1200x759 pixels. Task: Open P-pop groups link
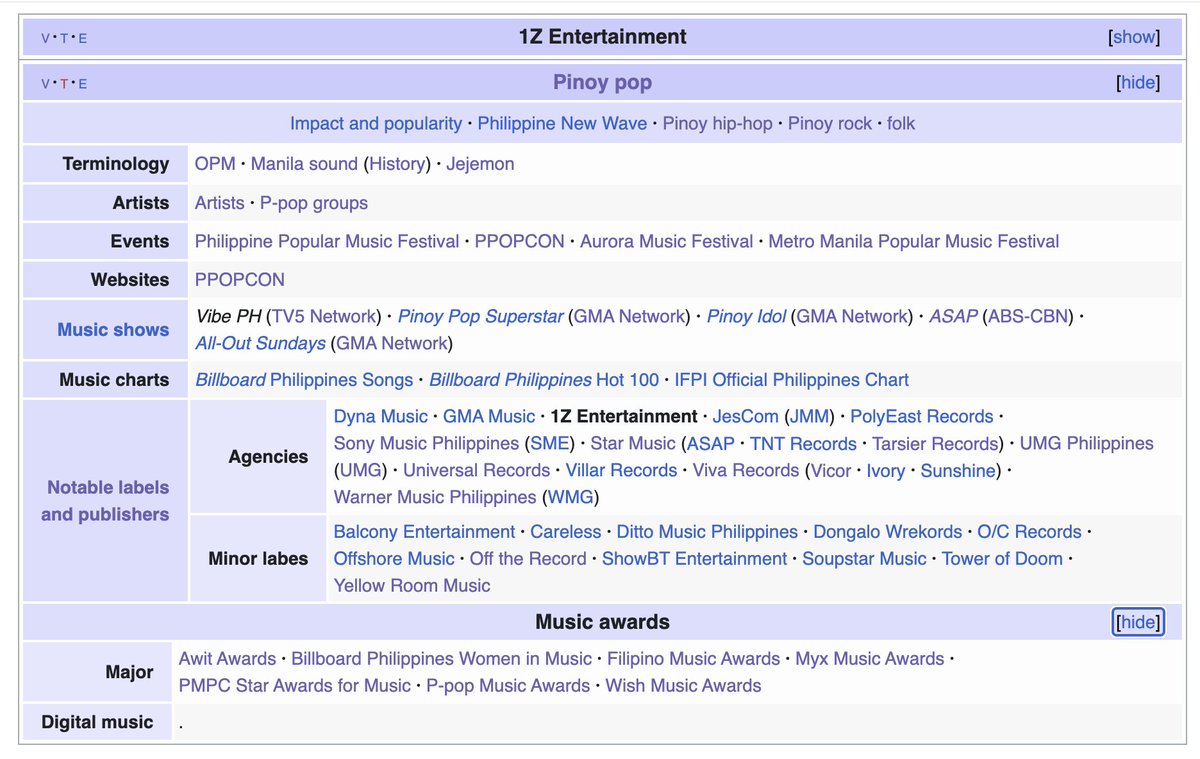(314, 203)
